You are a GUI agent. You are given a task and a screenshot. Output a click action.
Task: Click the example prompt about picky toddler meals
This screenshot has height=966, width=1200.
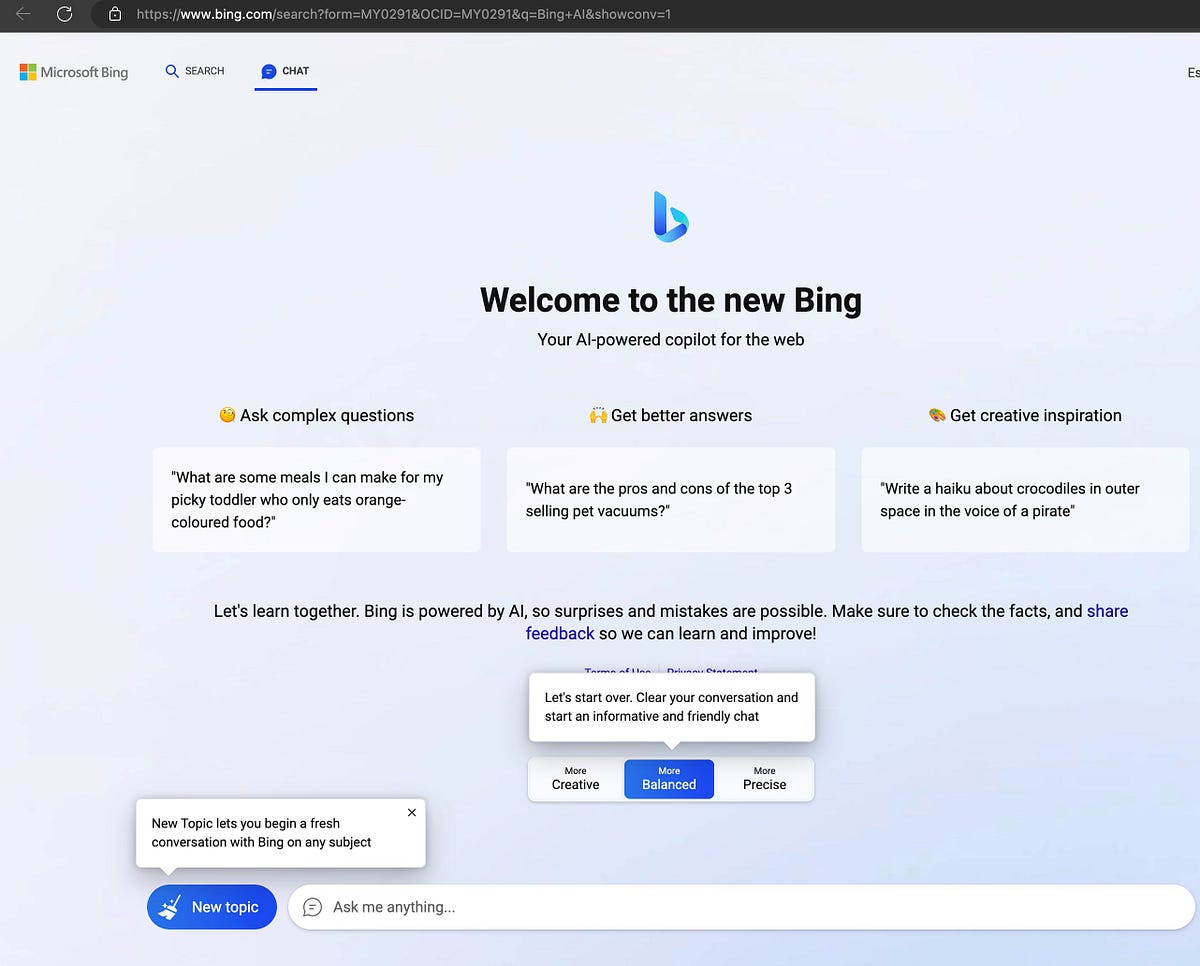click(316, 499)
